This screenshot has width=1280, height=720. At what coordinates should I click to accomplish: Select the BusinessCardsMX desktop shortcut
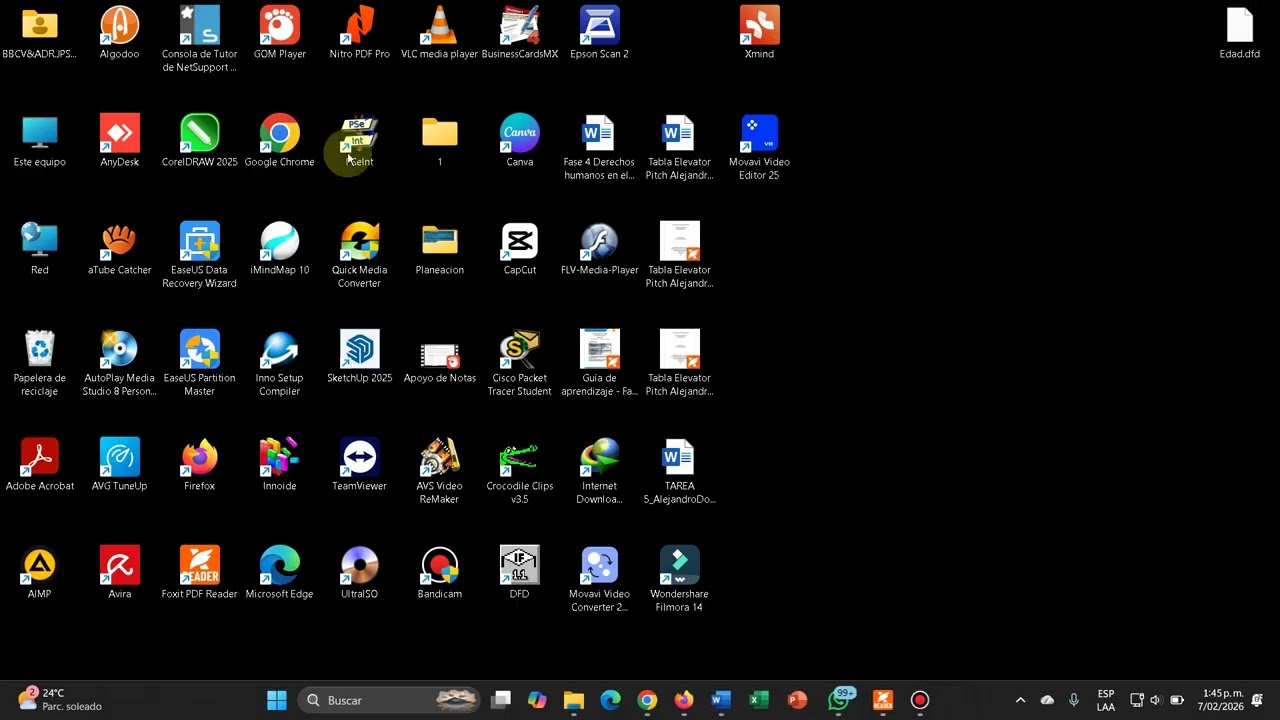point(519,25)
